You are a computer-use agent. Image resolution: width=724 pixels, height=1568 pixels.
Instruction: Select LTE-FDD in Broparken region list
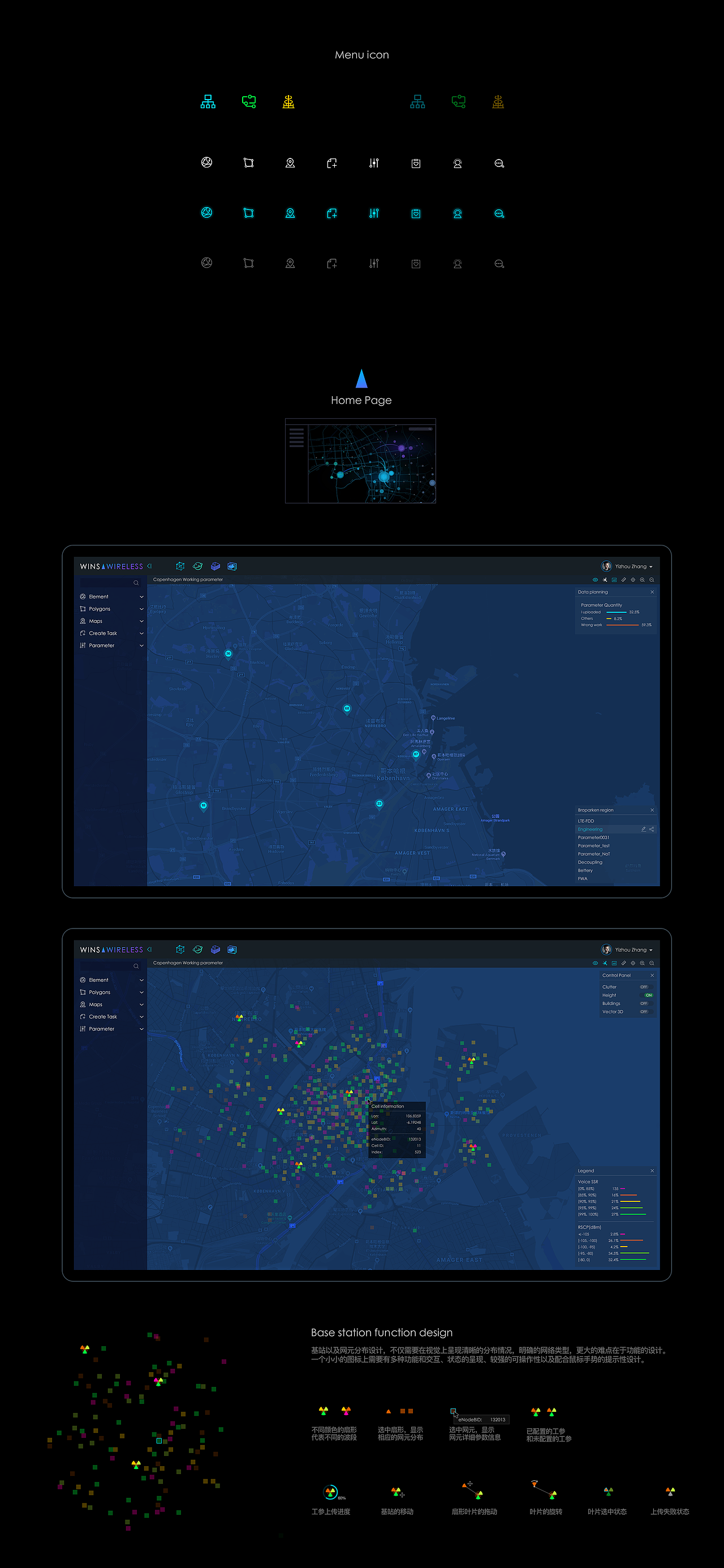click(x=586, y=821)
